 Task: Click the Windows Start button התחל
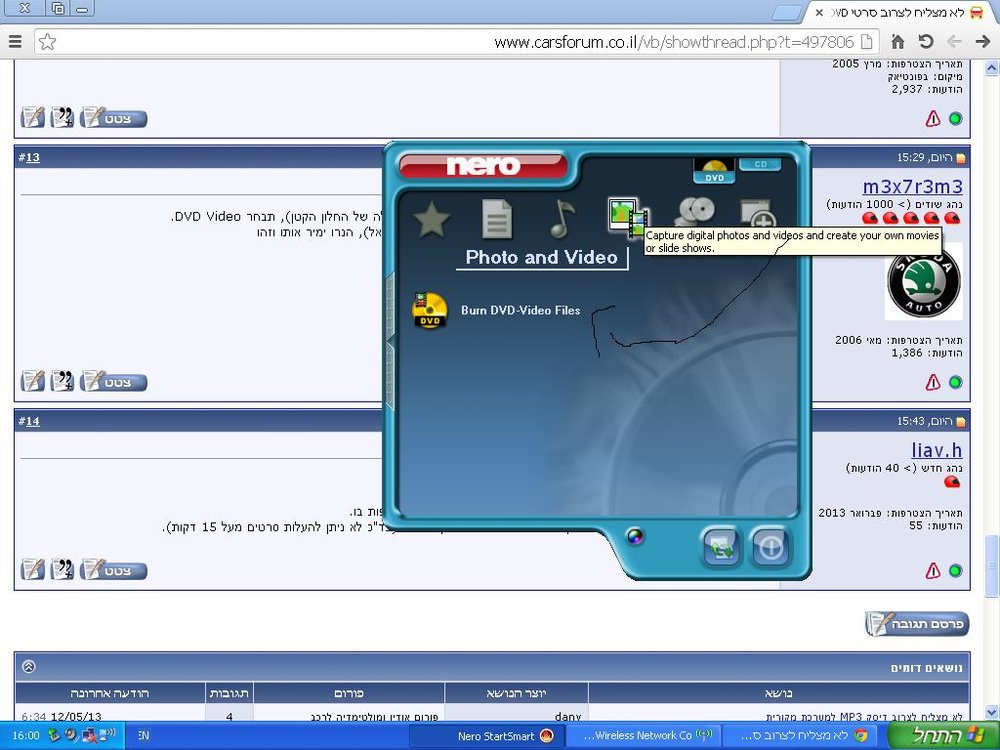click(x=942, y=735)
